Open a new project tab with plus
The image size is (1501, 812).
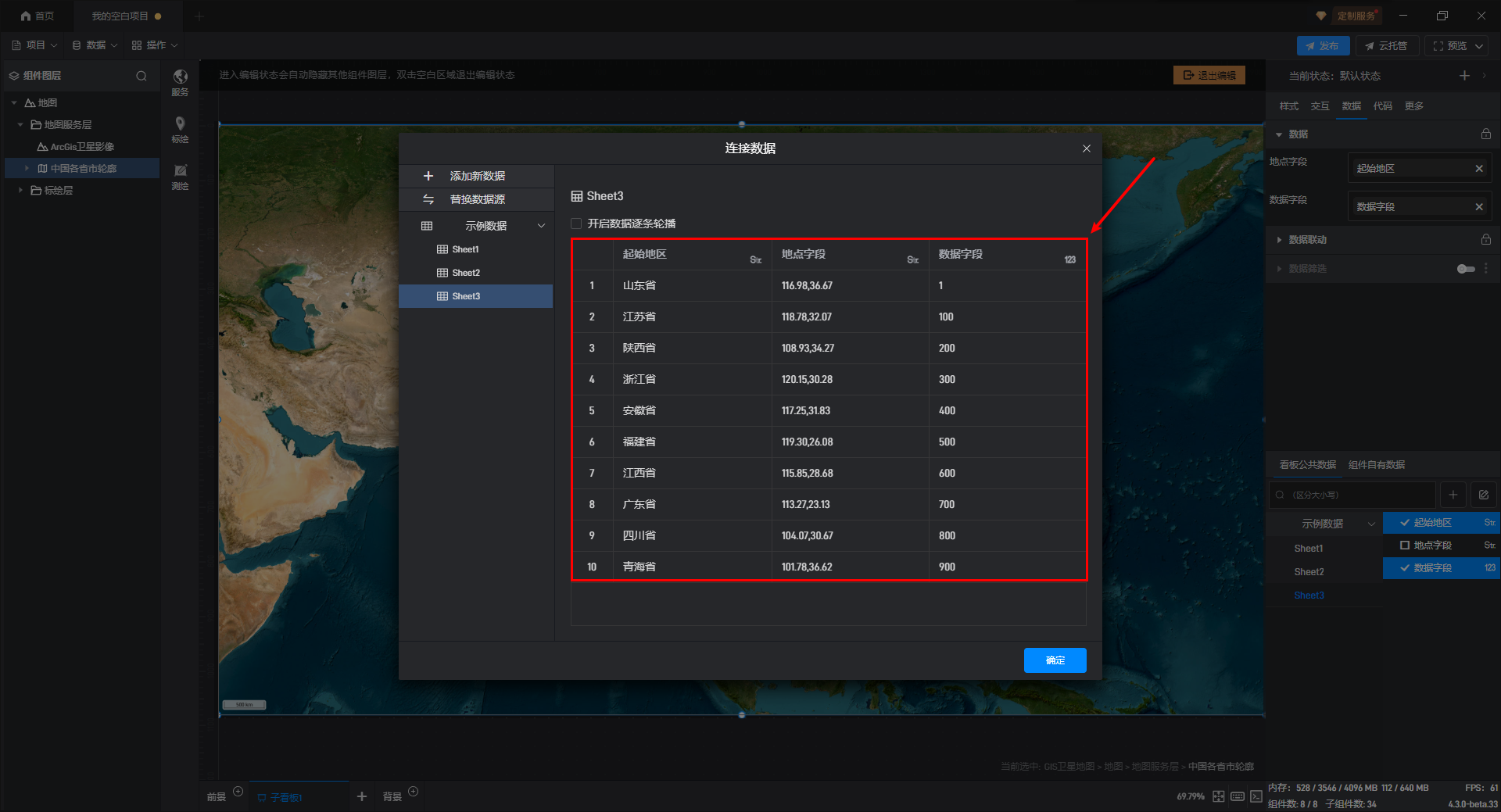coord(199,16)
